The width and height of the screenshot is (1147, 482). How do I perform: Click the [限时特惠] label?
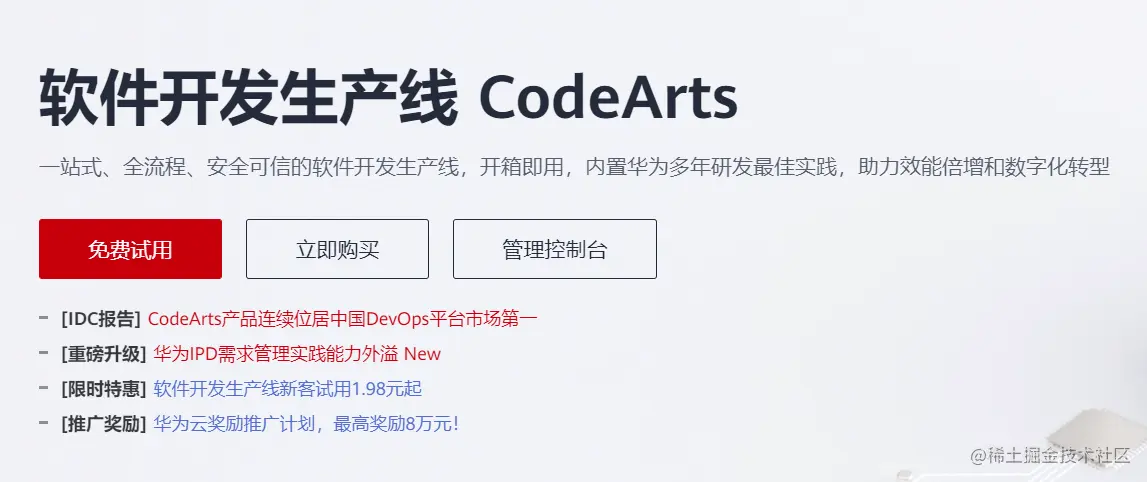[x=104, y=388]
